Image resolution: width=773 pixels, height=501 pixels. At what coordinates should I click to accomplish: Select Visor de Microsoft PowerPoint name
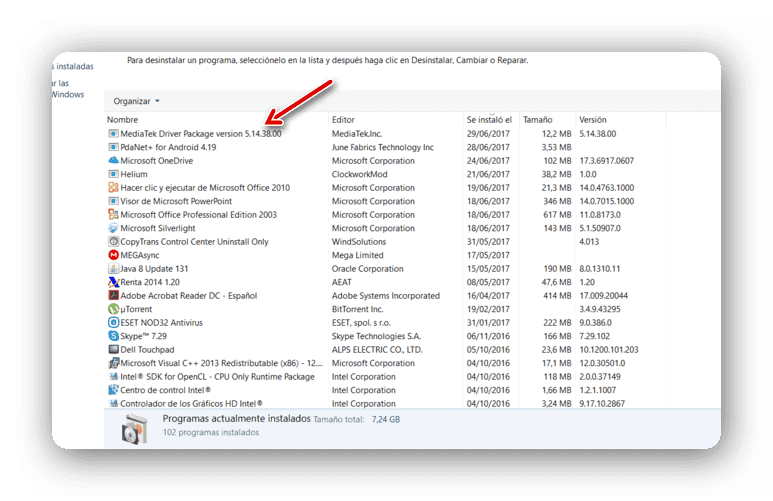click(176, 201)
